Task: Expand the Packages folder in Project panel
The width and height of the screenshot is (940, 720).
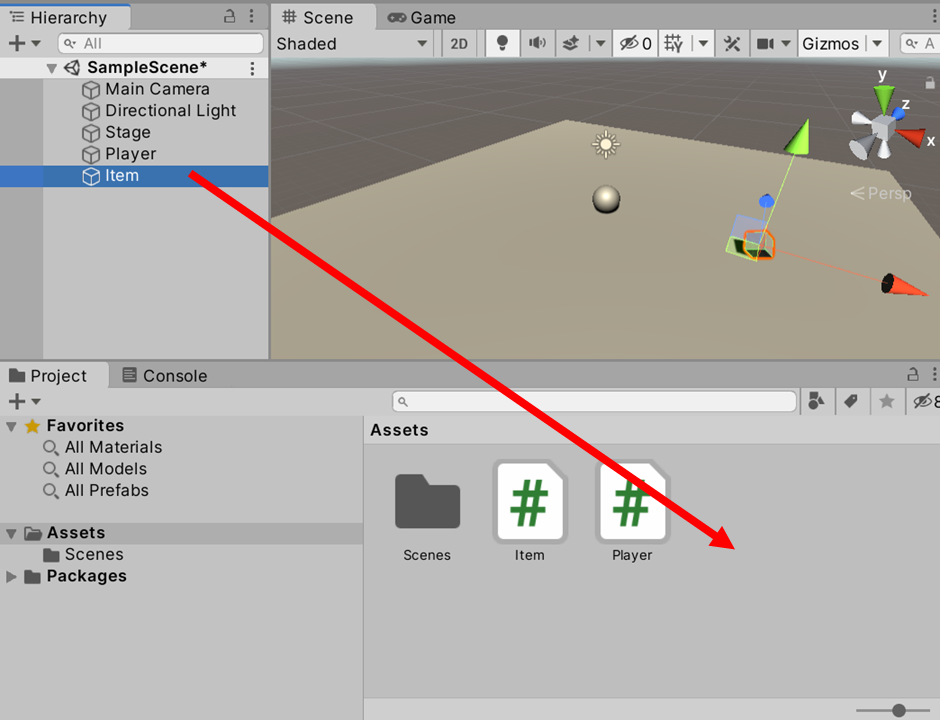Action: coord(12,576)
